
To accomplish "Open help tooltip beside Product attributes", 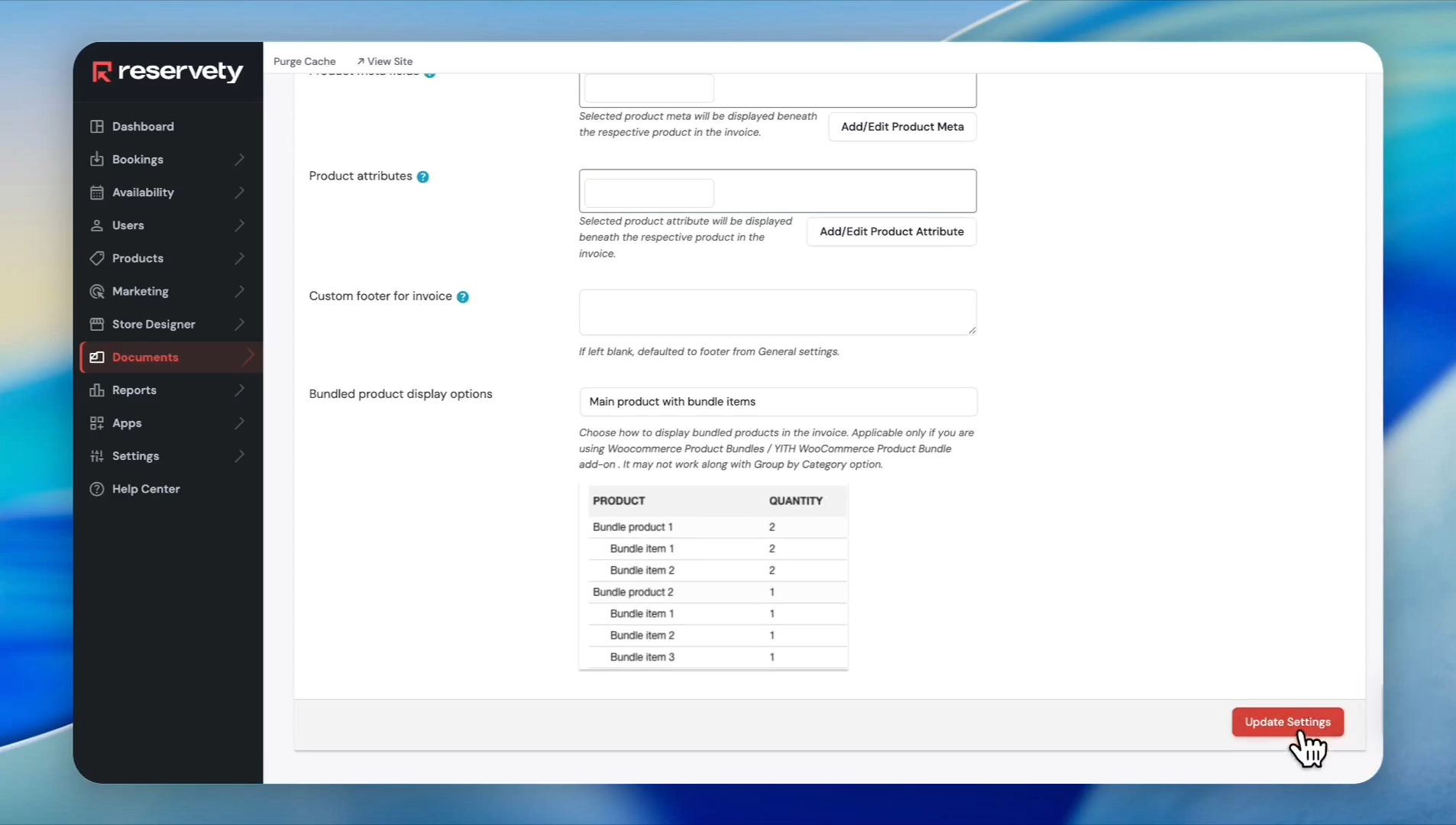I will click(x=422, y=176).
